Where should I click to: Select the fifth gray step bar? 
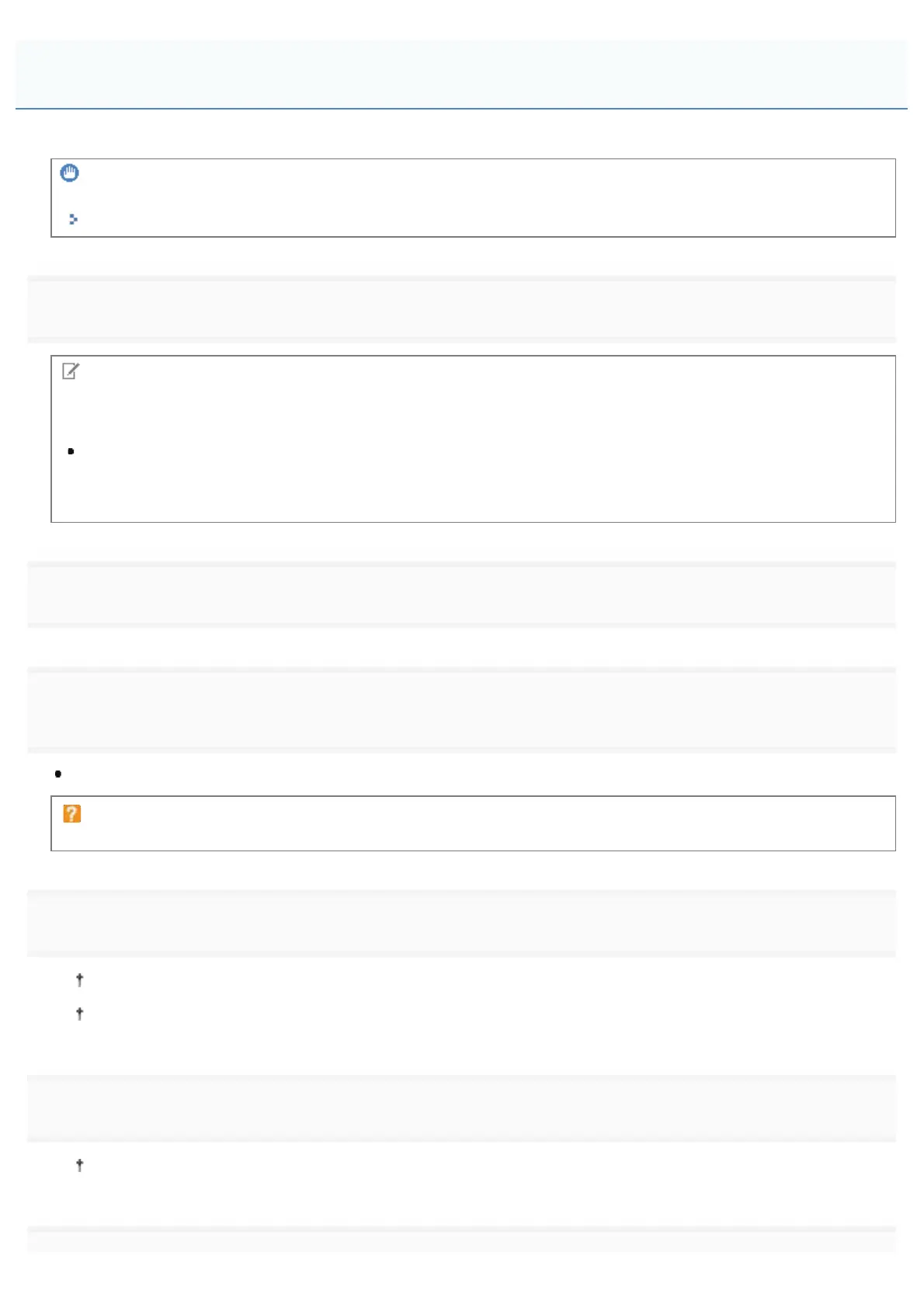coord(461,1108)
